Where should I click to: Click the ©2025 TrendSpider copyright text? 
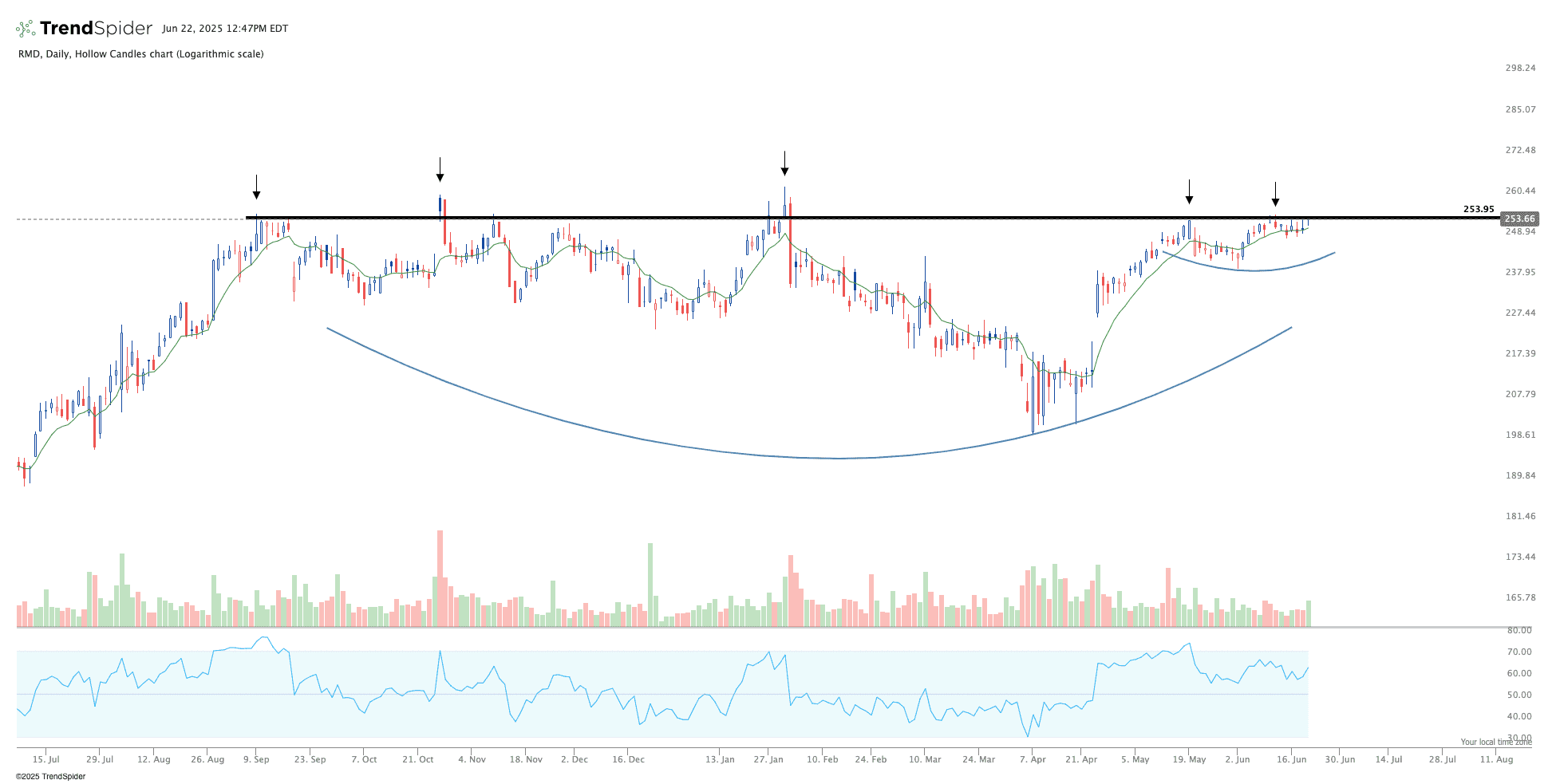pos(50,776)
